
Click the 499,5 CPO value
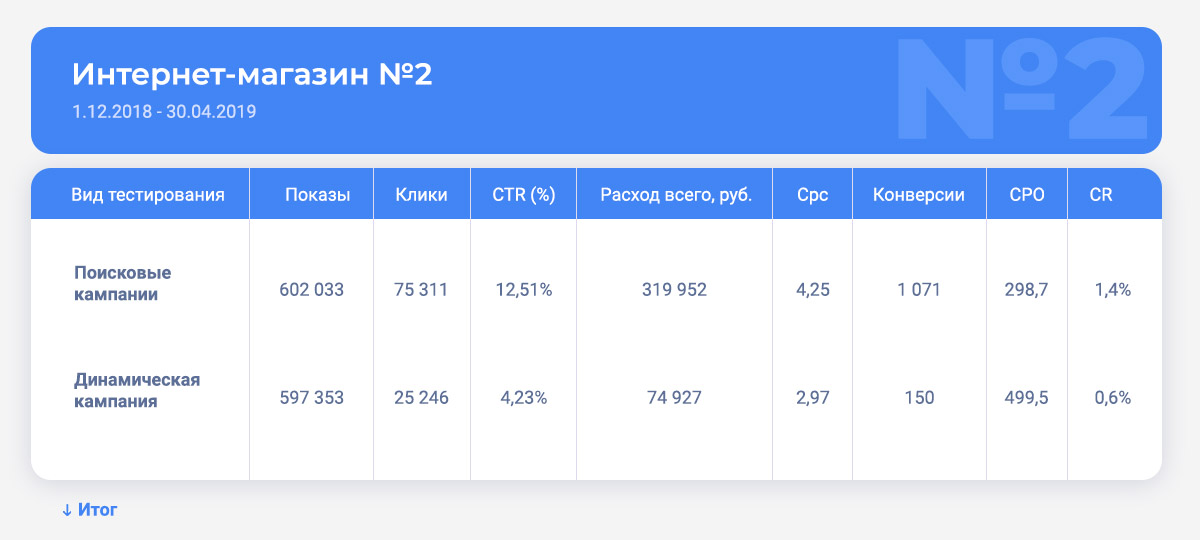pyautogui.click(x=1027, y=398)
